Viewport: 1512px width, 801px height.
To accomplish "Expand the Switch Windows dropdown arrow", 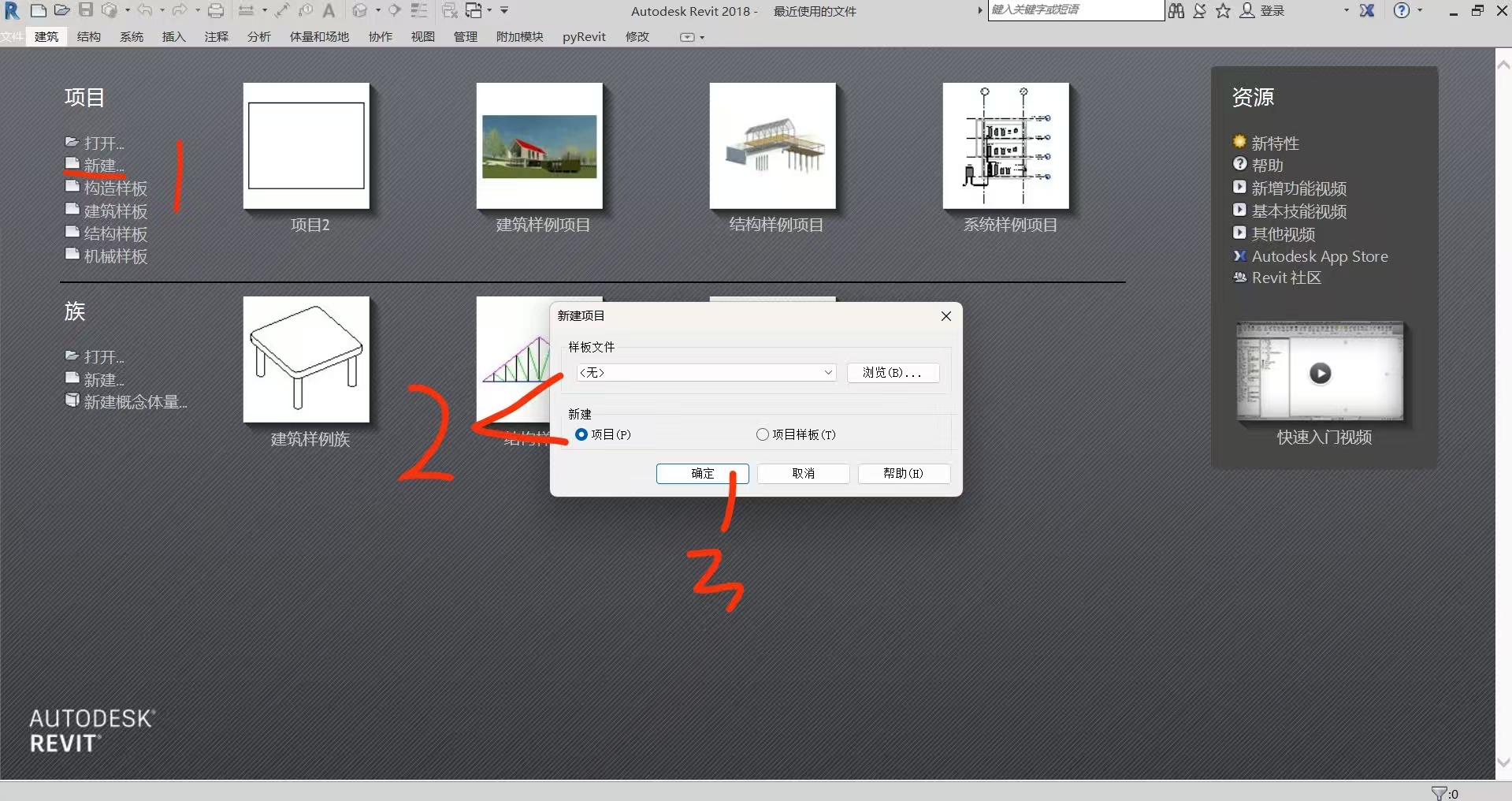I will [489, 10].
